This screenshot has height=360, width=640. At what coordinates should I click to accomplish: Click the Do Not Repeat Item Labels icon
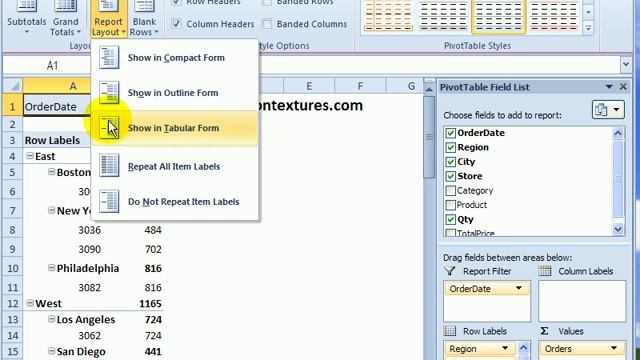pos(109,201)
